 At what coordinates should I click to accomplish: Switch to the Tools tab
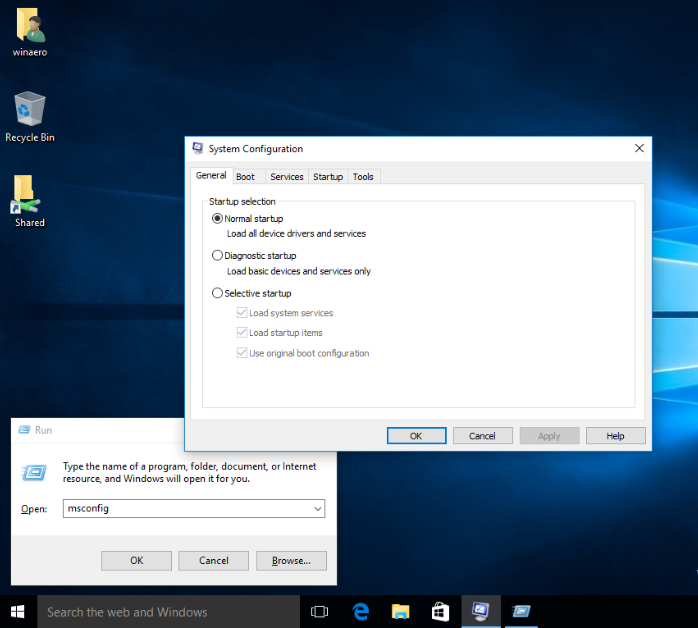point(363,177)
